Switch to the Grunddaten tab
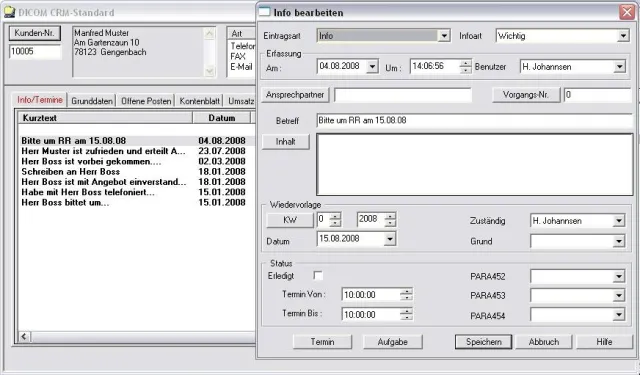 92,101
